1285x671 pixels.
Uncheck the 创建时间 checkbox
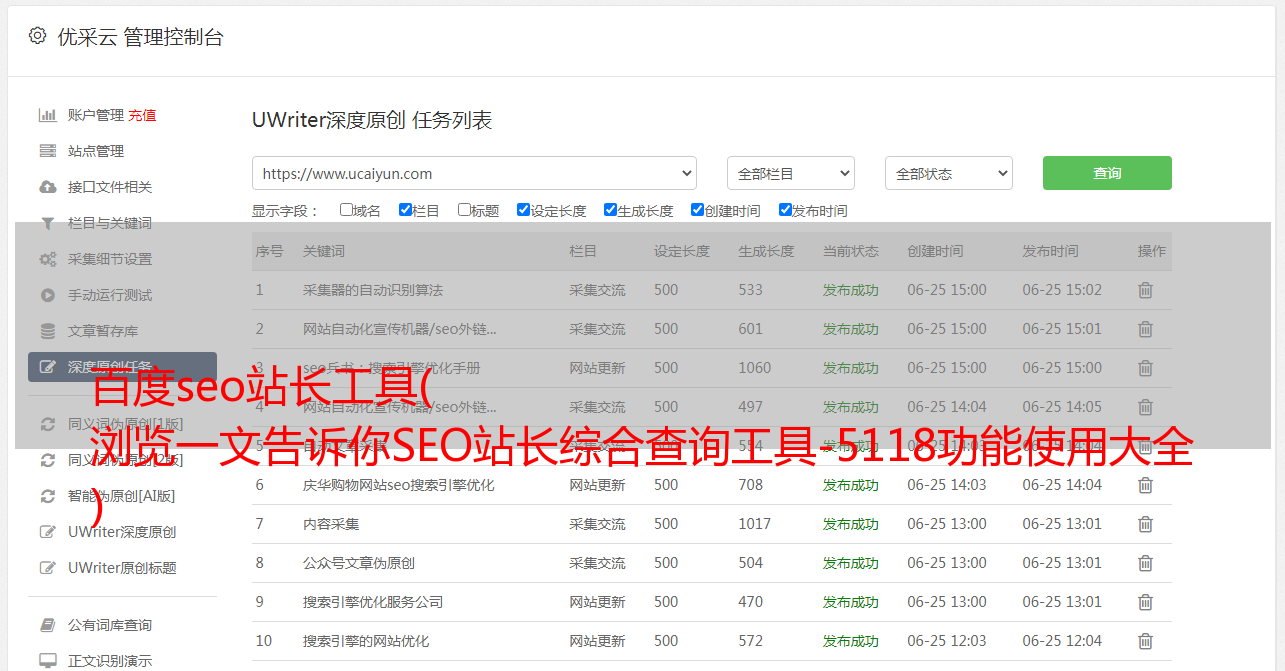pos(697,210)
